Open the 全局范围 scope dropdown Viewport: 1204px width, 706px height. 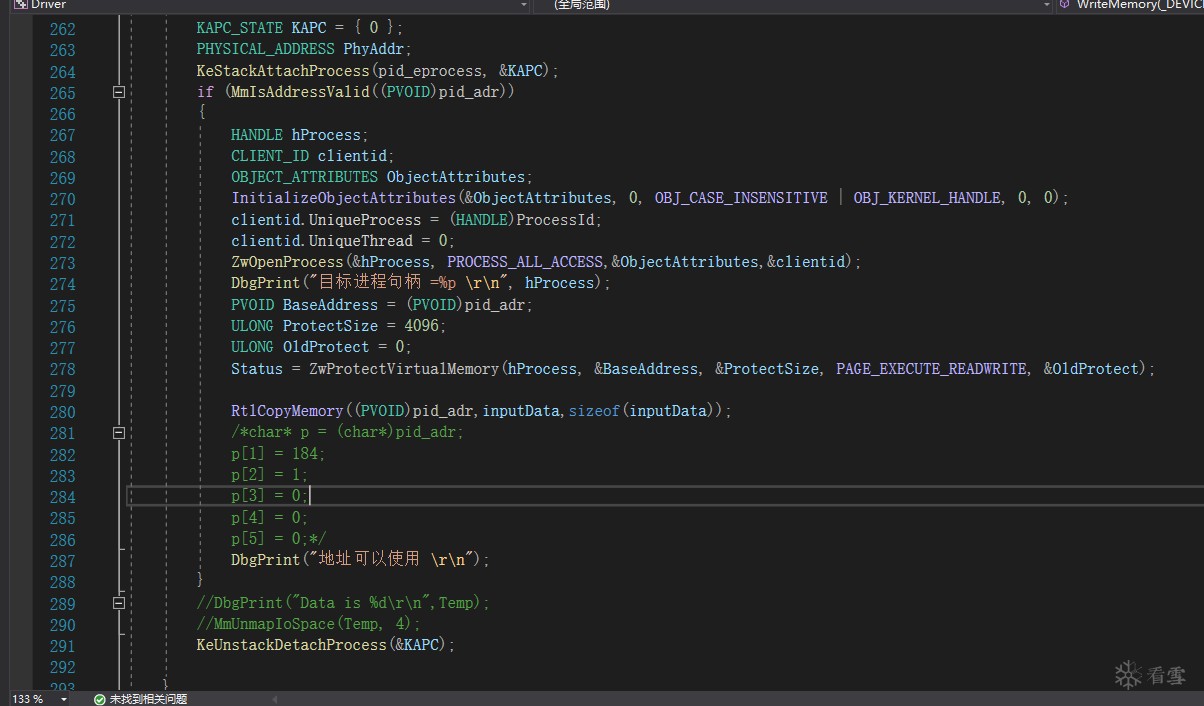click(1048, 5)
